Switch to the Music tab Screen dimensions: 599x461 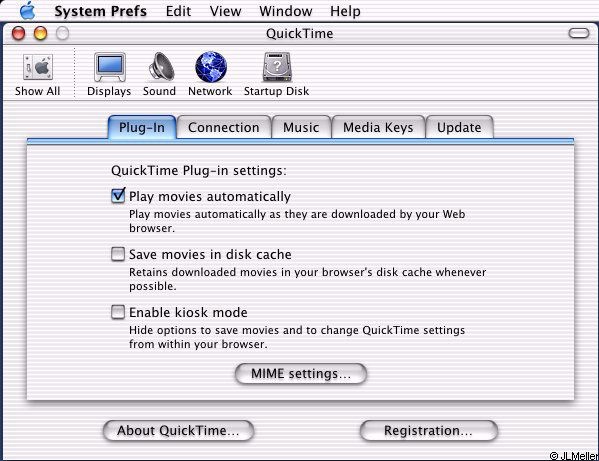click(x=301, y=127)
